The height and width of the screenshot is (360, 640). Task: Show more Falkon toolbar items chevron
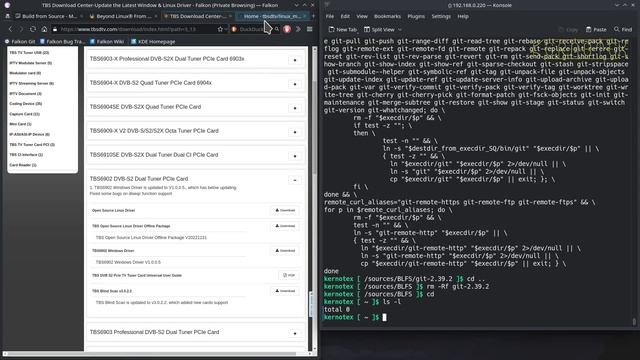(x=298, y=29)
